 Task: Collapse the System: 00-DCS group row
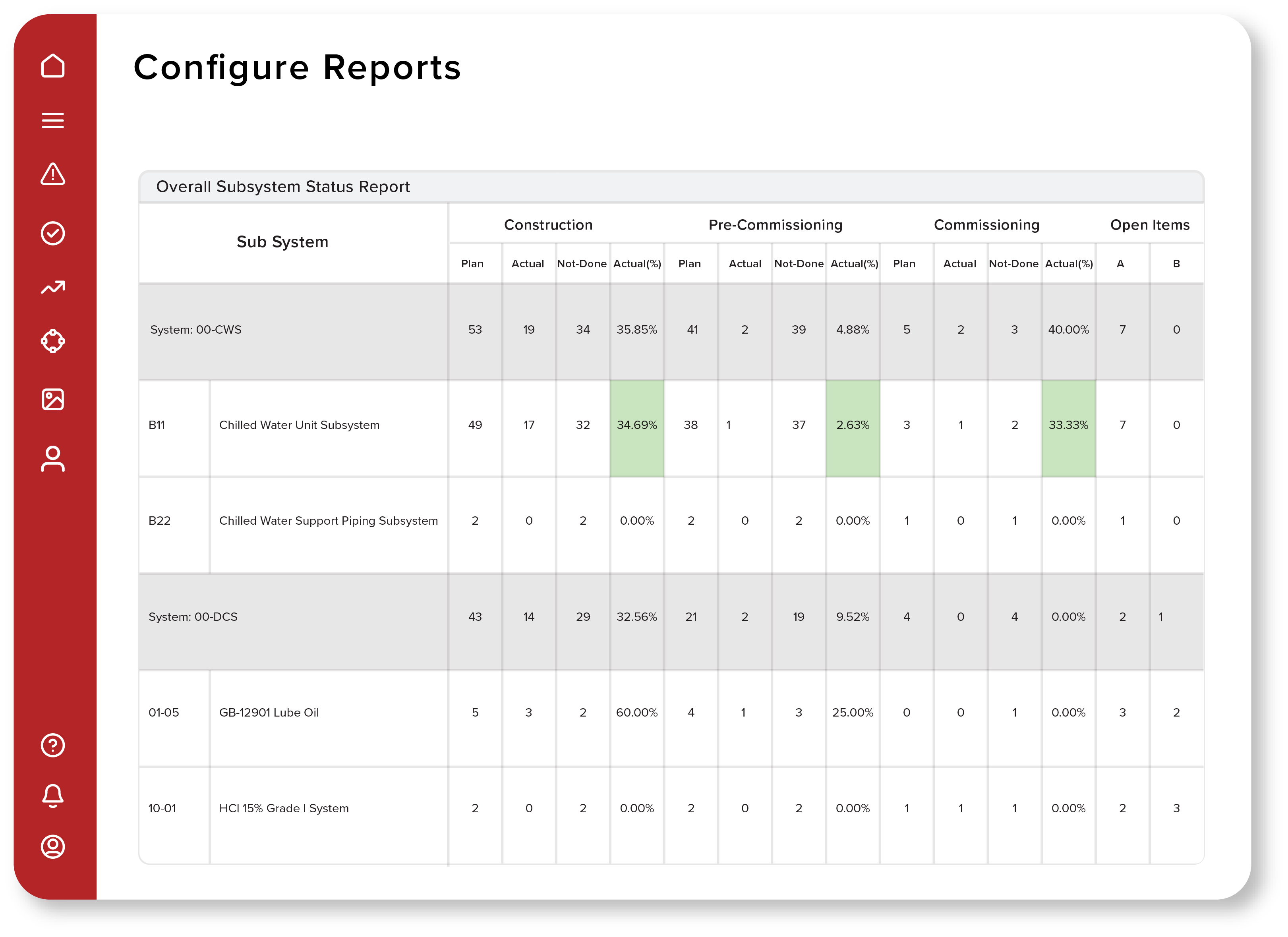(194, 617)
